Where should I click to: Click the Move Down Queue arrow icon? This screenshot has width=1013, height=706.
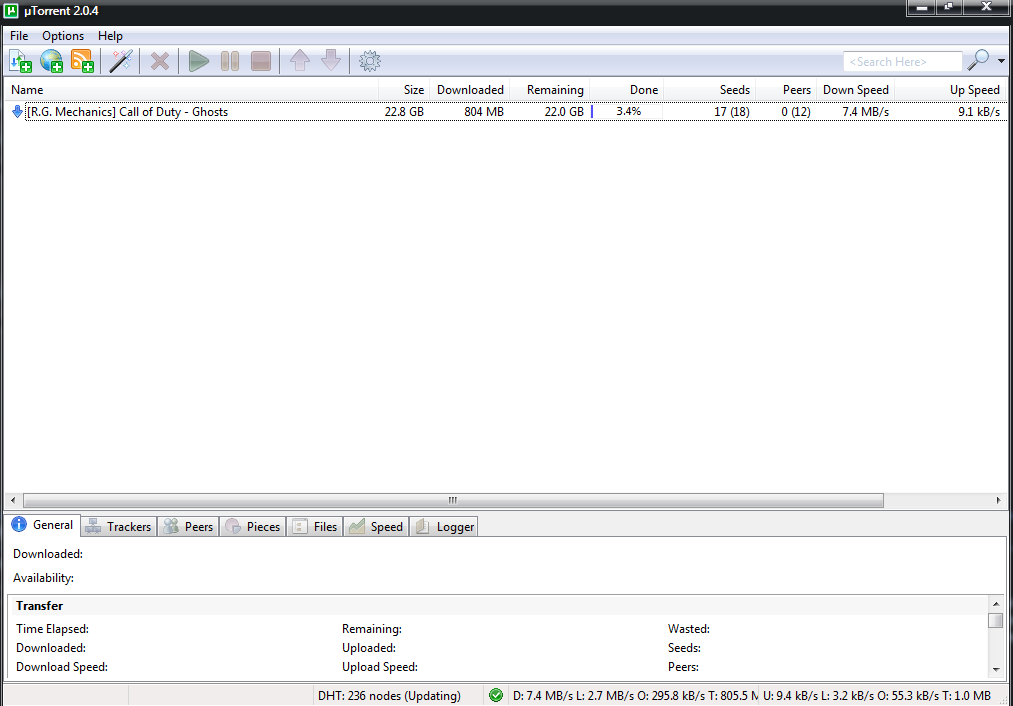[331, 61]
